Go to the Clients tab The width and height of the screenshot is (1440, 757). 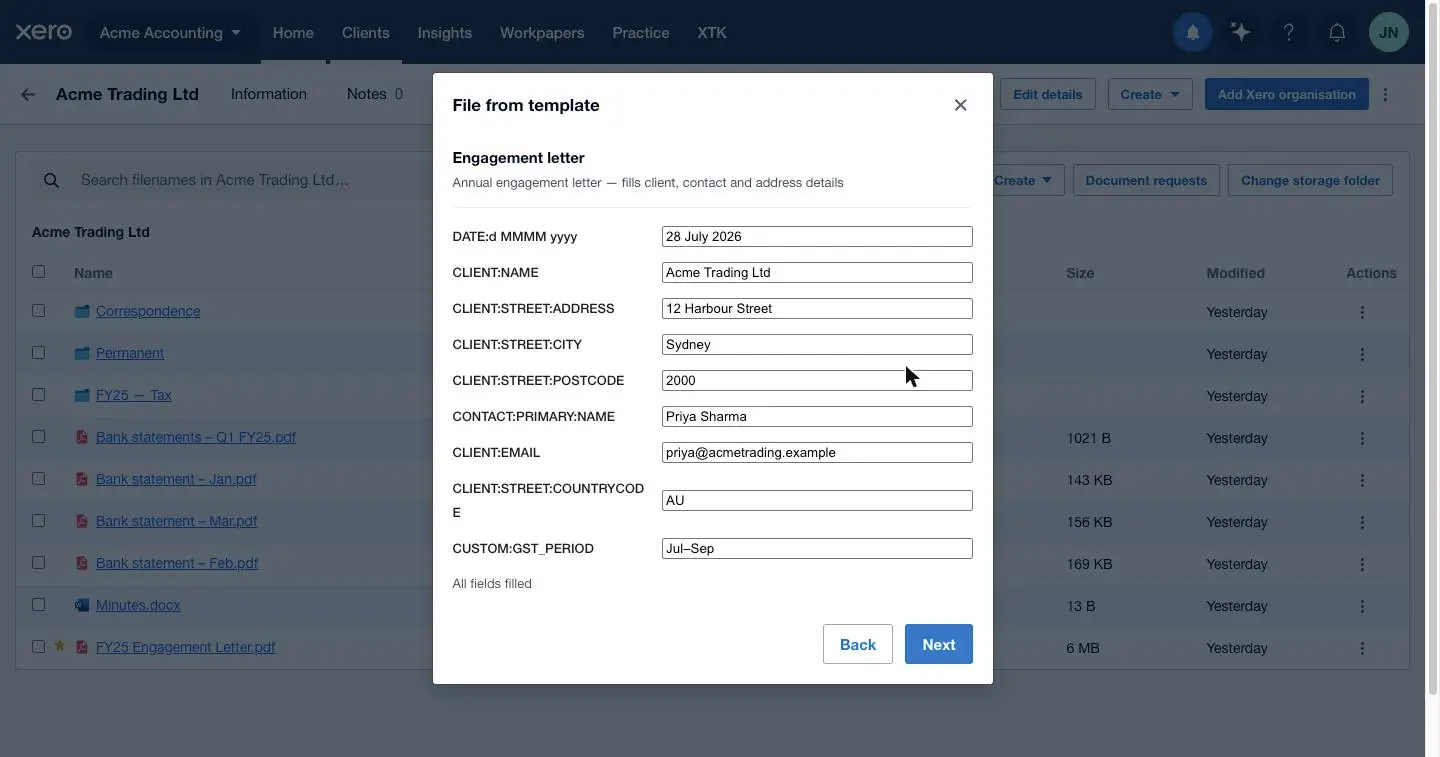click(x=365, y=32)
